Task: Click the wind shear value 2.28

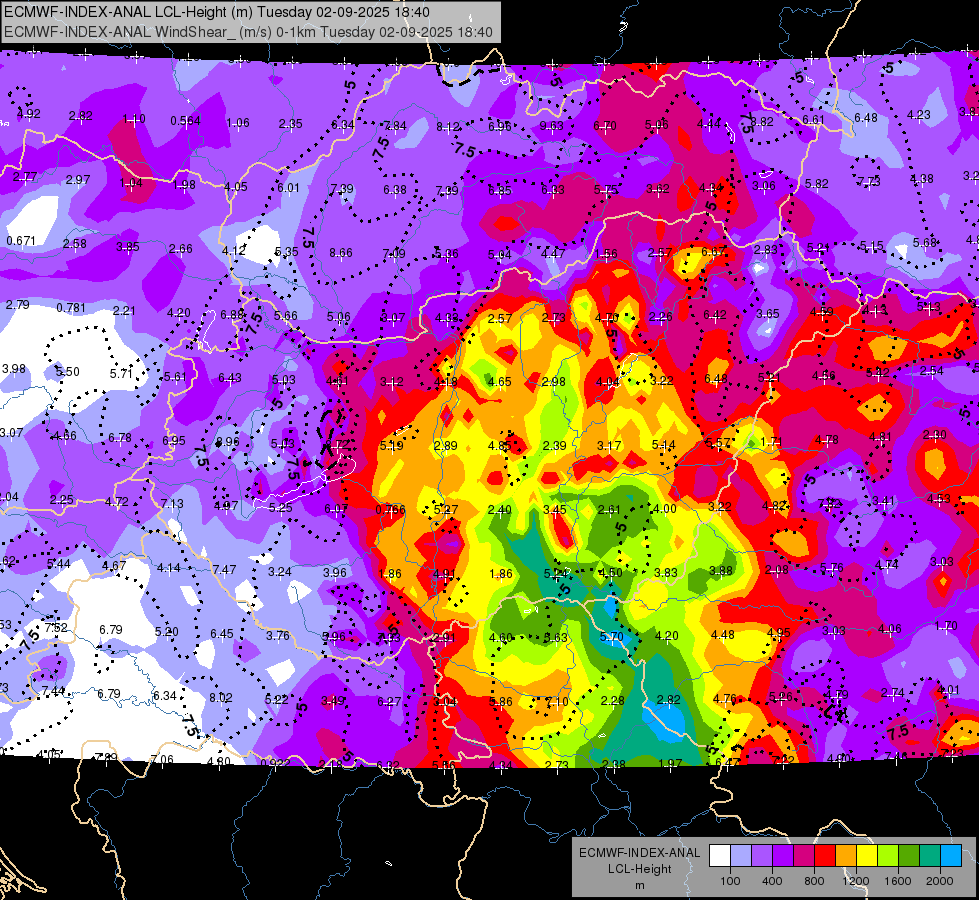Action: [612, 701]
